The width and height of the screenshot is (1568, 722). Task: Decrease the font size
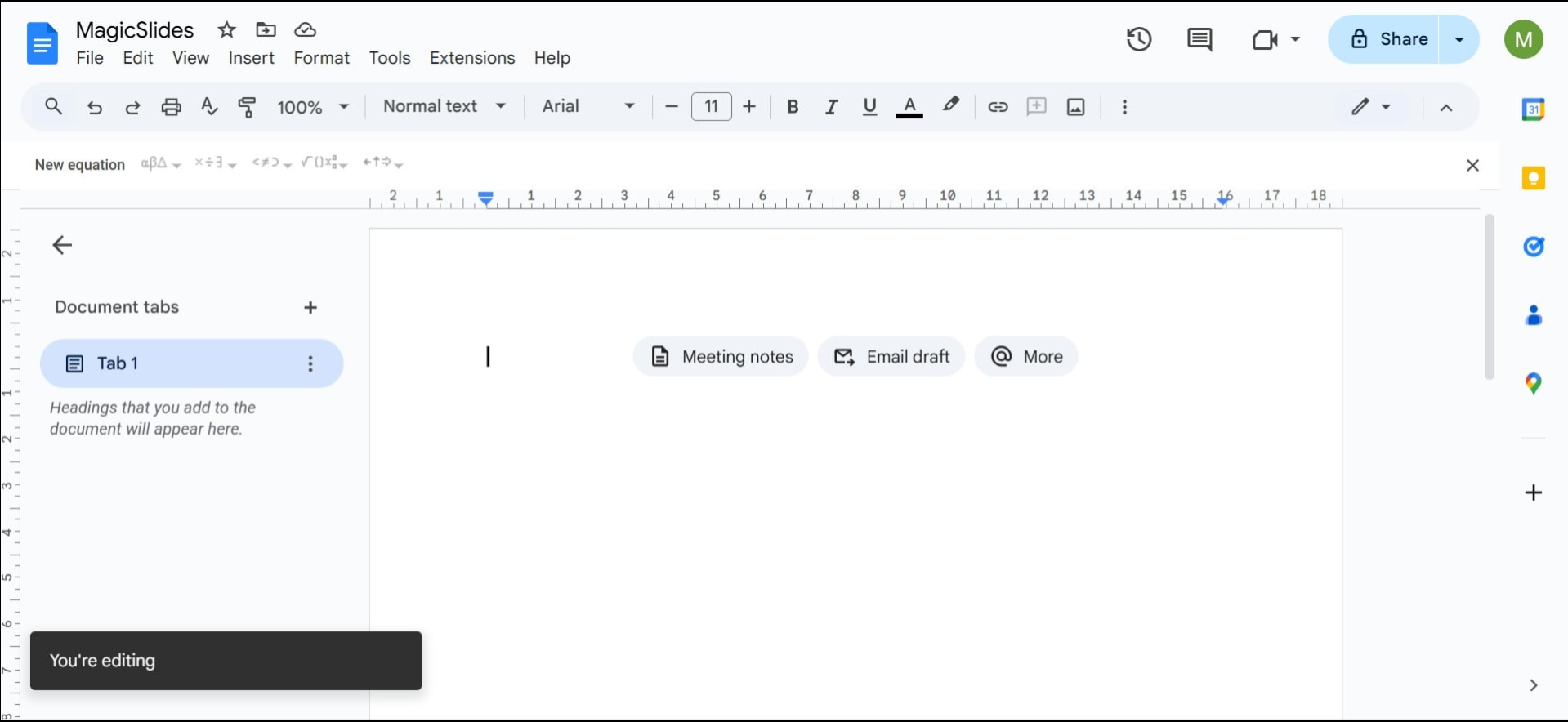coord(672,107)
